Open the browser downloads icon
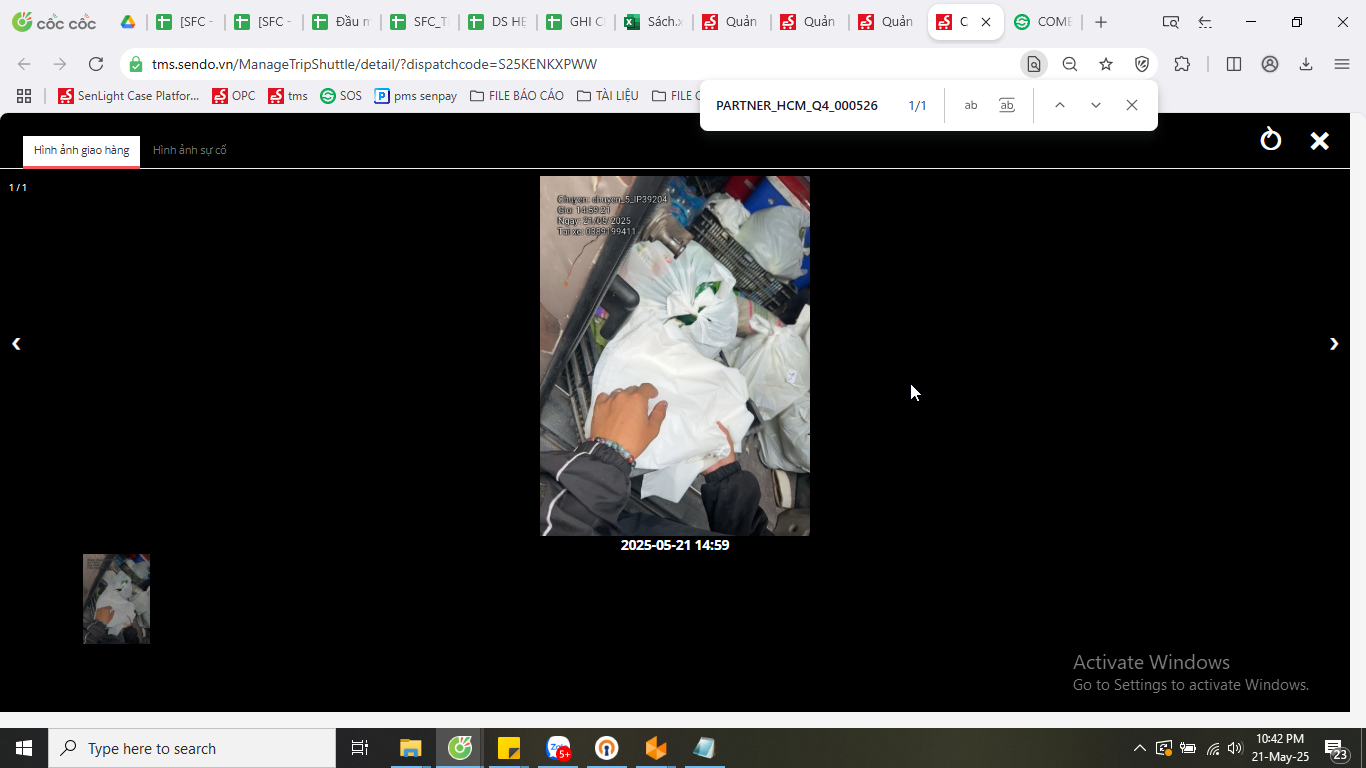1366x768 pixels. [1306, 64]
